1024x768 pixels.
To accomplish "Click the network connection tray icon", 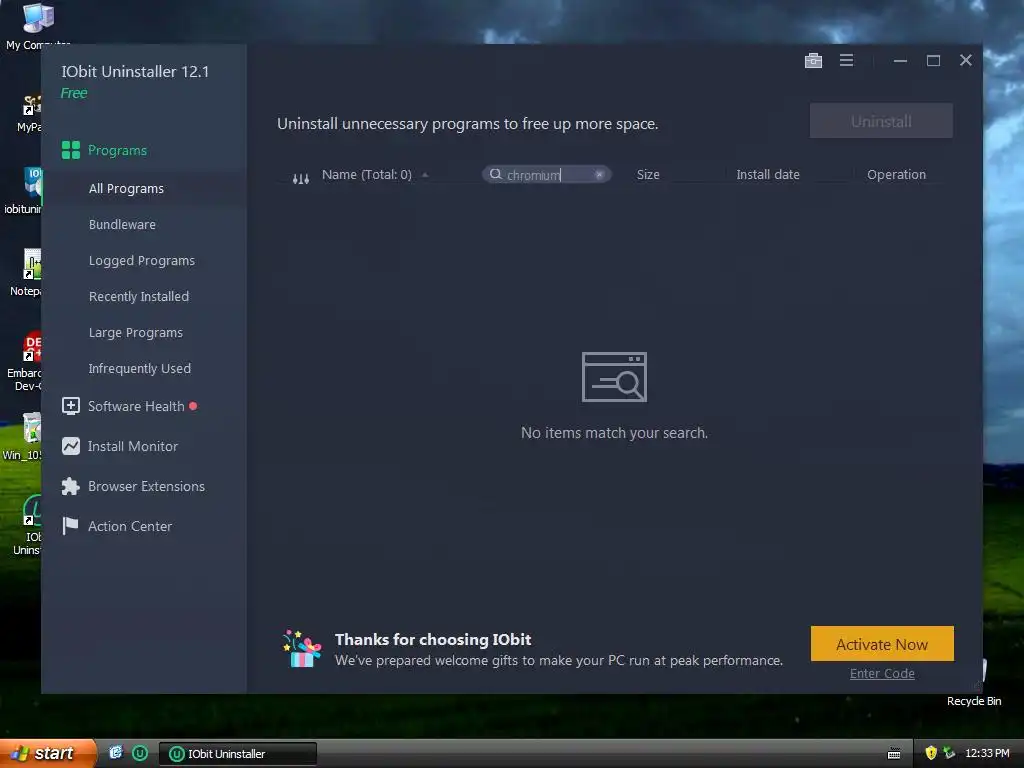I will 949,753.
